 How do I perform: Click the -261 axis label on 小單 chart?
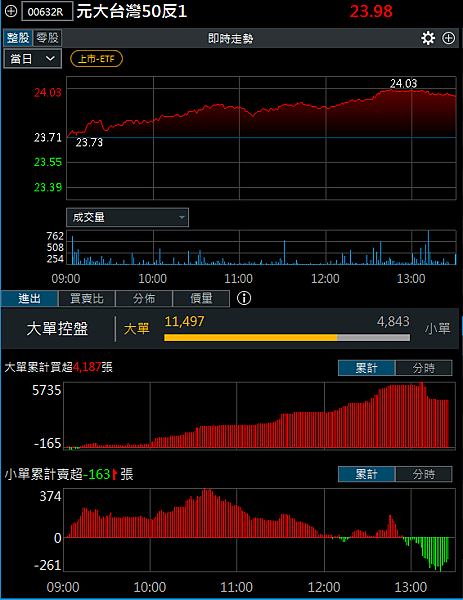47,565
